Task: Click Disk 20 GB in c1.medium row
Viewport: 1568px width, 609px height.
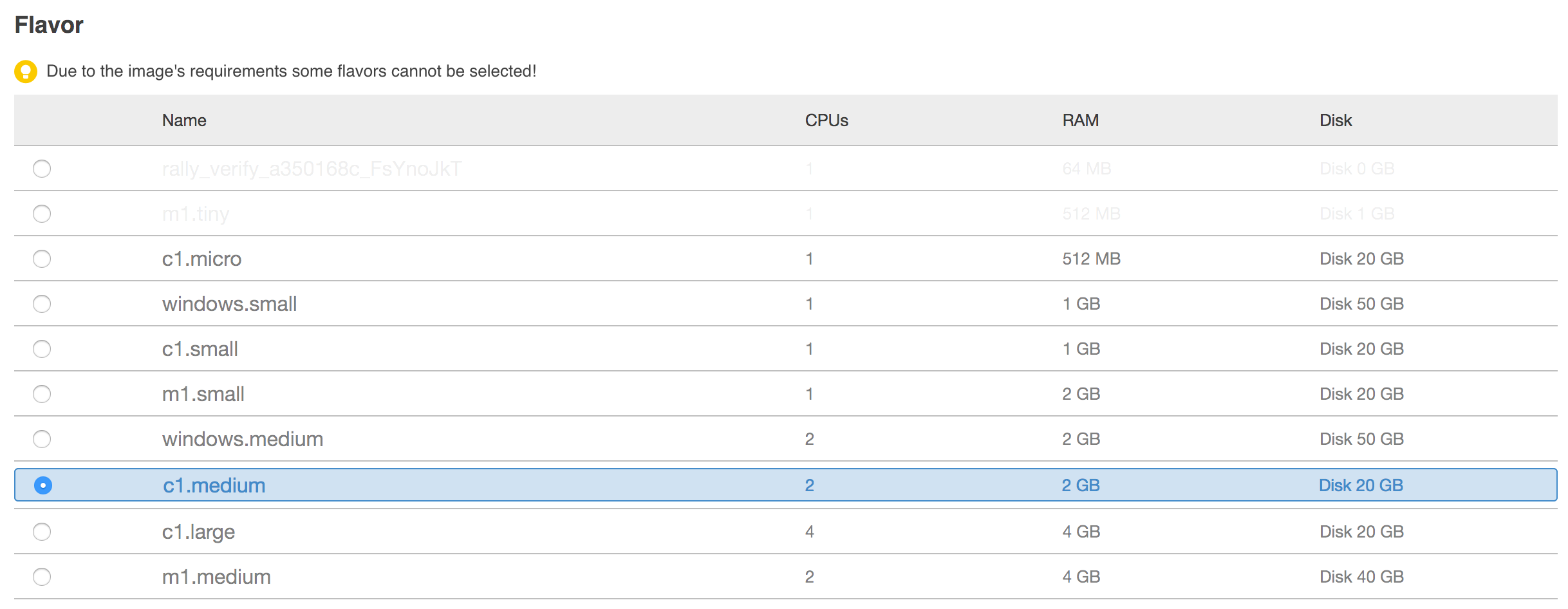Action: pyautogui.click(x=1361, y=485)
